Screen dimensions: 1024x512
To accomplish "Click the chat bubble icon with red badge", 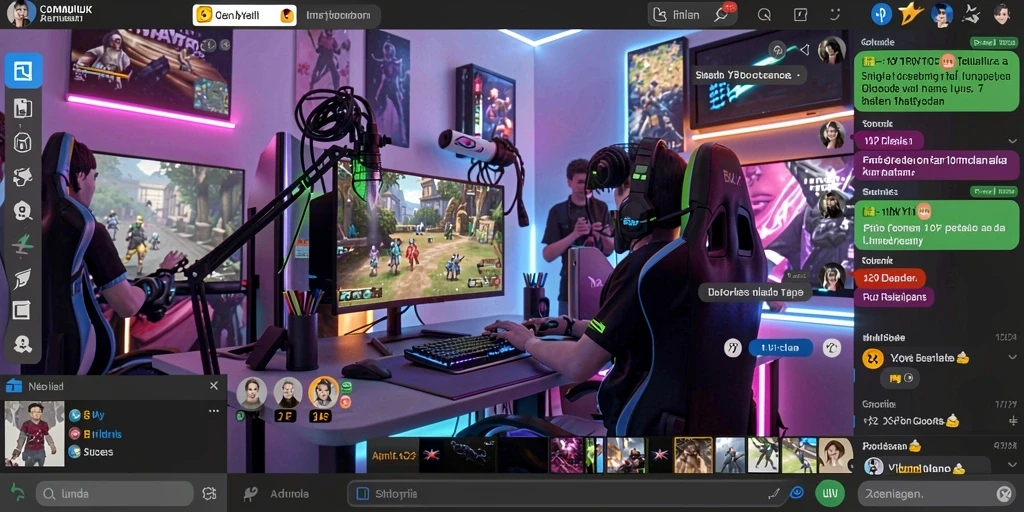I will (x=723, y=14).
